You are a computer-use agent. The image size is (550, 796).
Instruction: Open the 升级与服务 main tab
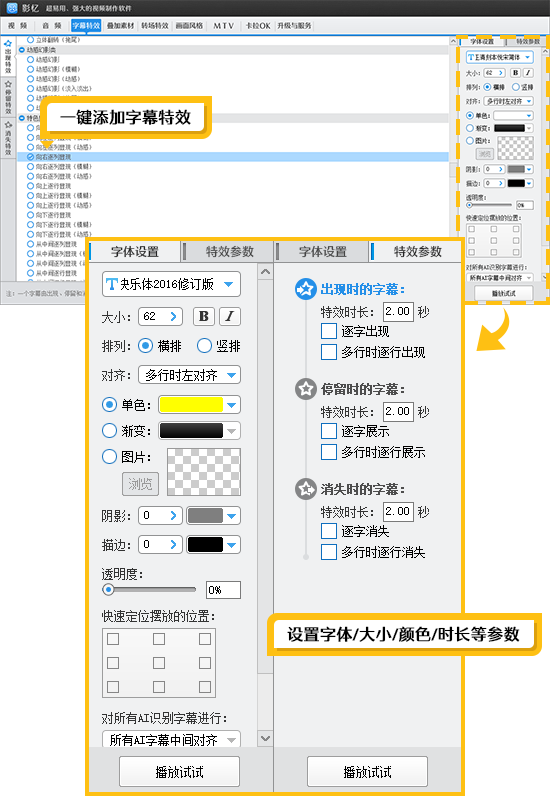(x=294, y=25)
